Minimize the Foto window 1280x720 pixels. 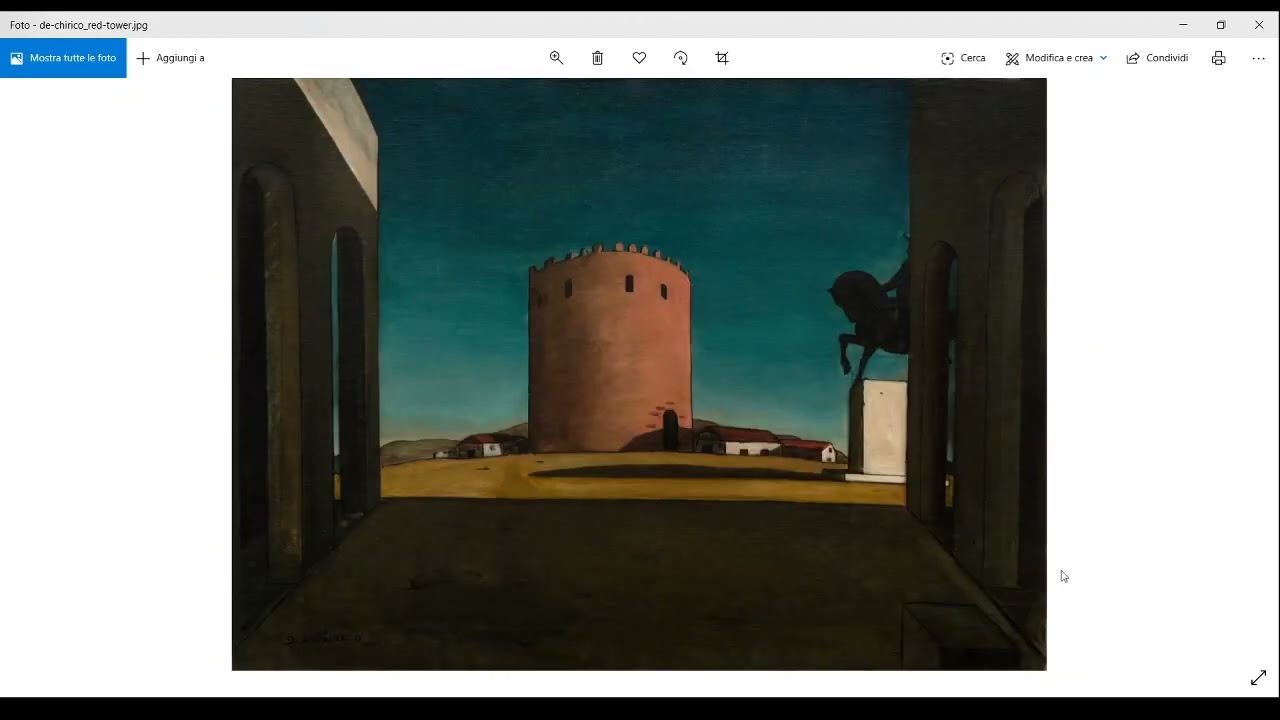pos(1183,25)
